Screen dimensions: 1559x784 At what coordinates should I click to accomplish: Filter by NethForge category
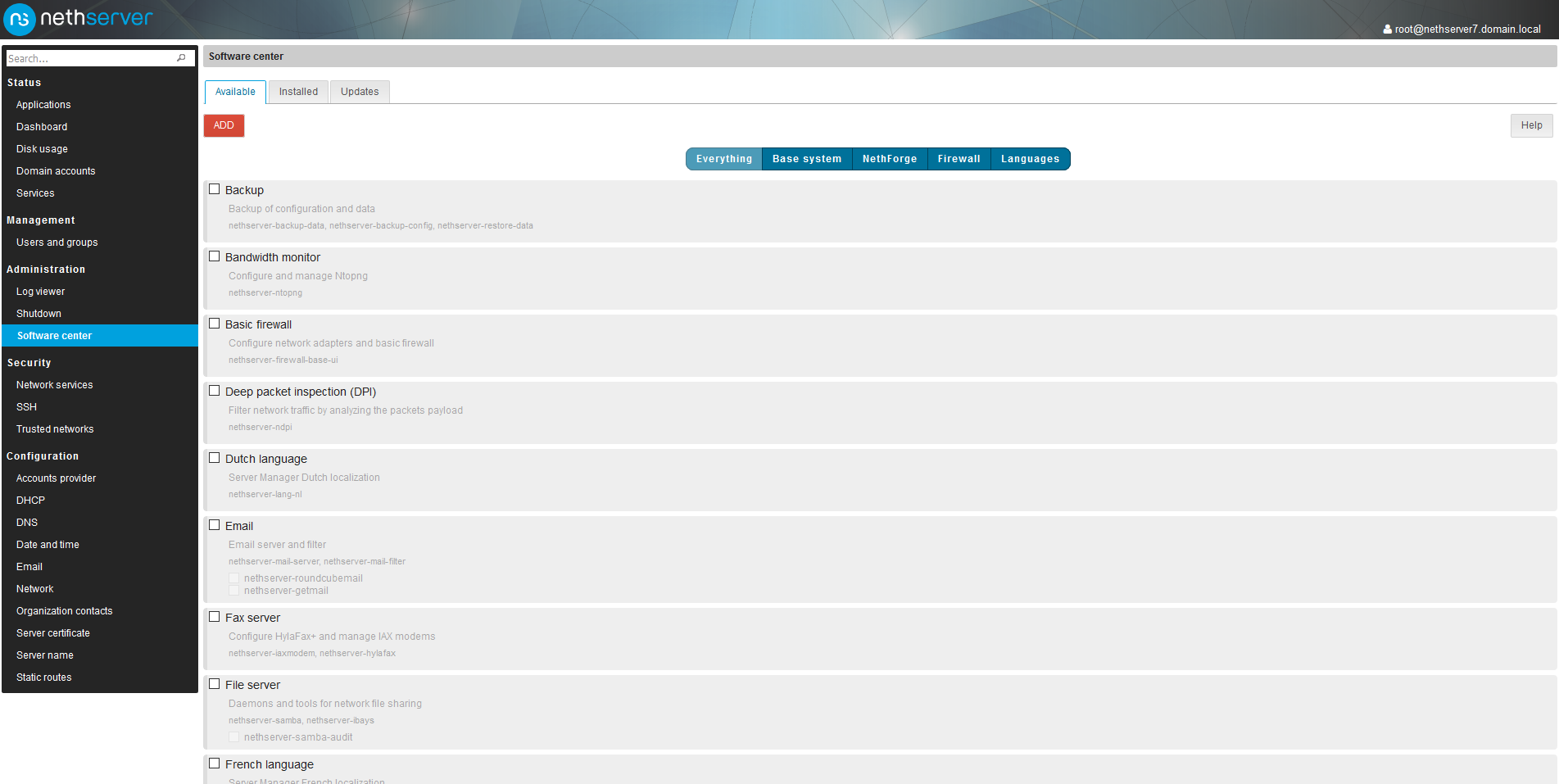click(890, 159)
